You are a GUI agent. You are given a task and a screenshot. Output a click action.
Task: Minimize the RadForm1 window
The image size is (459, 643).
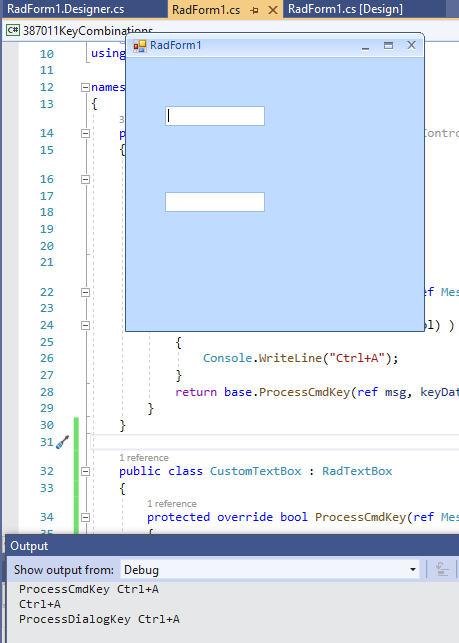365,46
